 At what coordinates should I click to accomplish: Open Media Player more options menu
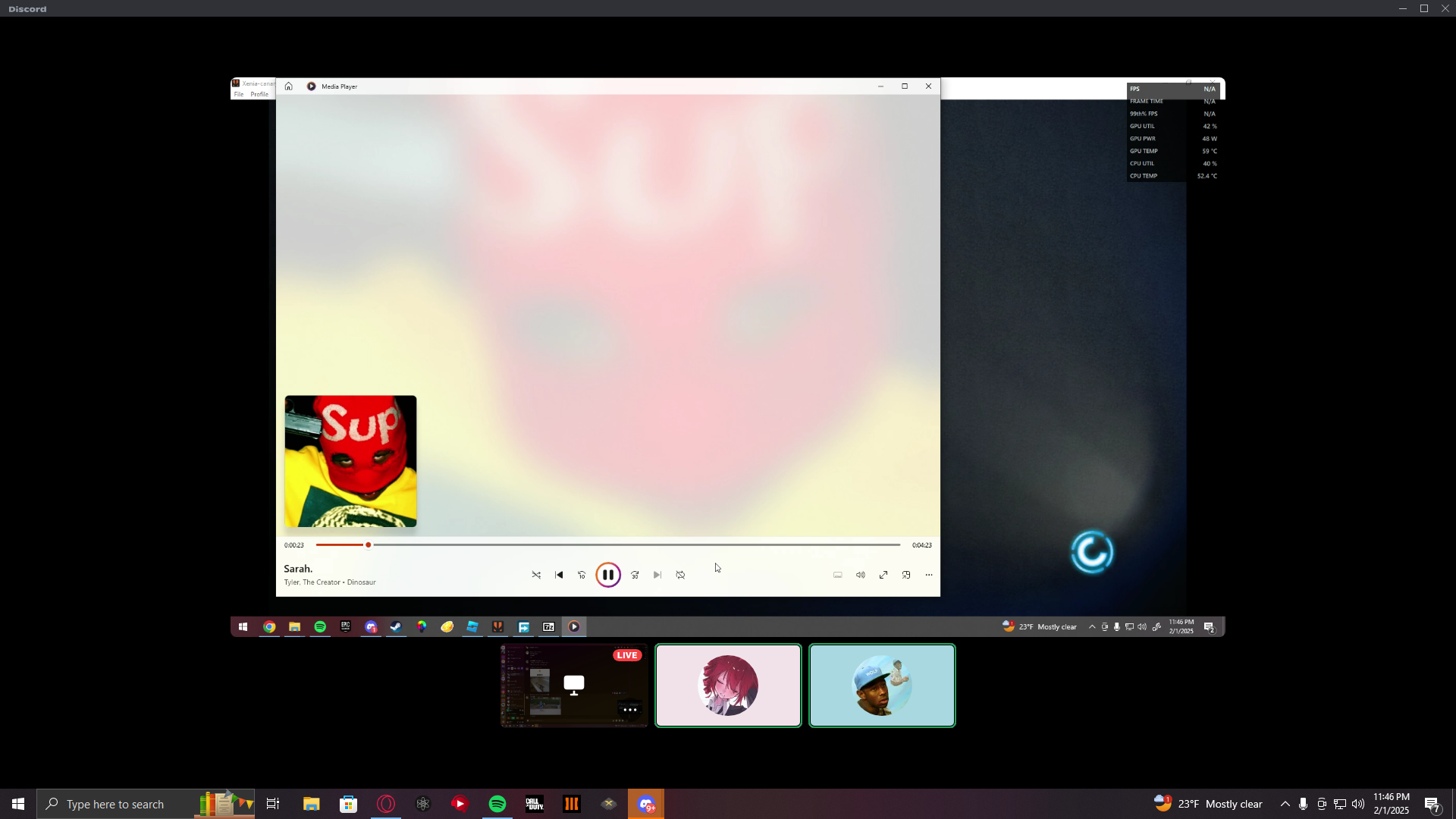point(929,575)
